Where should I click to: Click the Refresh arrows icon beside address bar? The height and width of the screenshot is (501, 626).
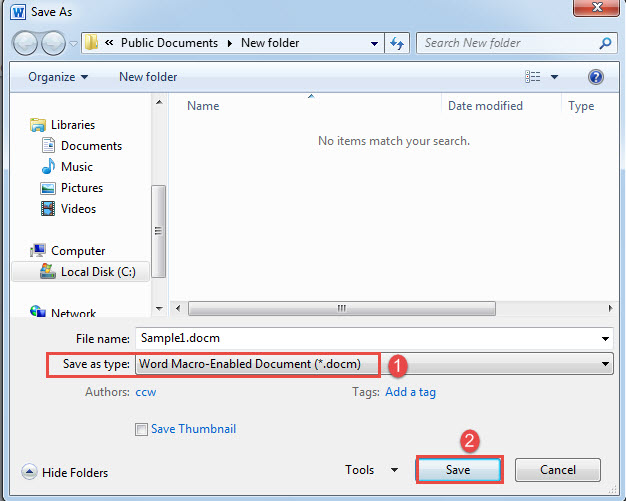[x=398, y=44]
